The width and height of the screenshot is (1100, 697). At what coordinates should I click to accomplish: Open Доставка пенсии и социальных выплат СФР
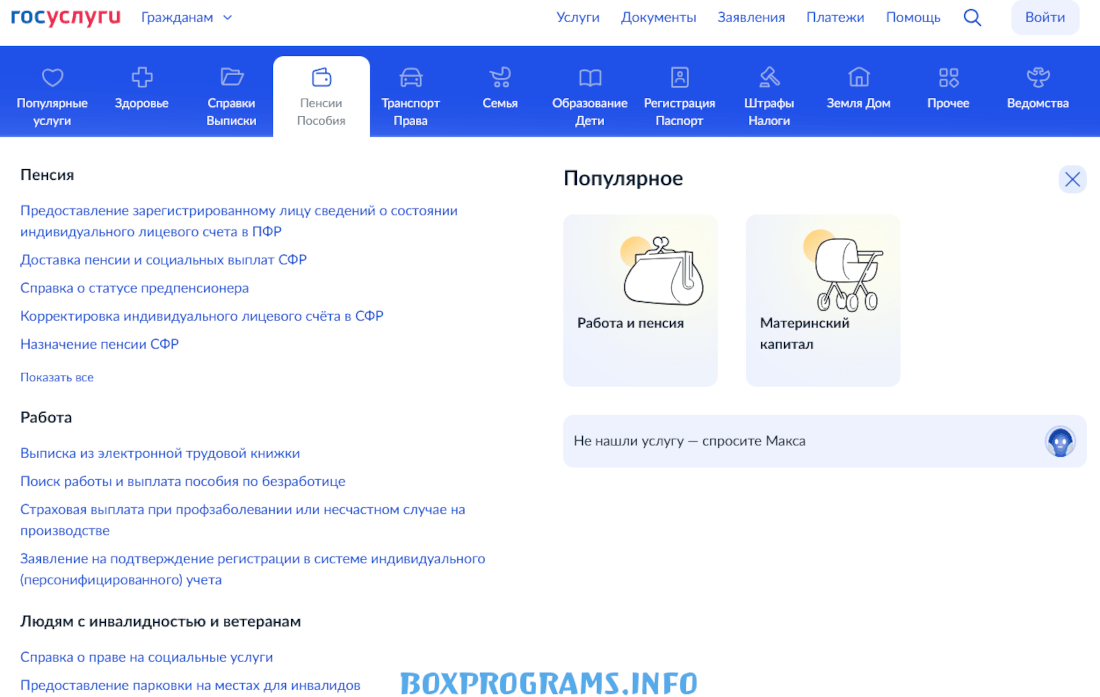163,259
